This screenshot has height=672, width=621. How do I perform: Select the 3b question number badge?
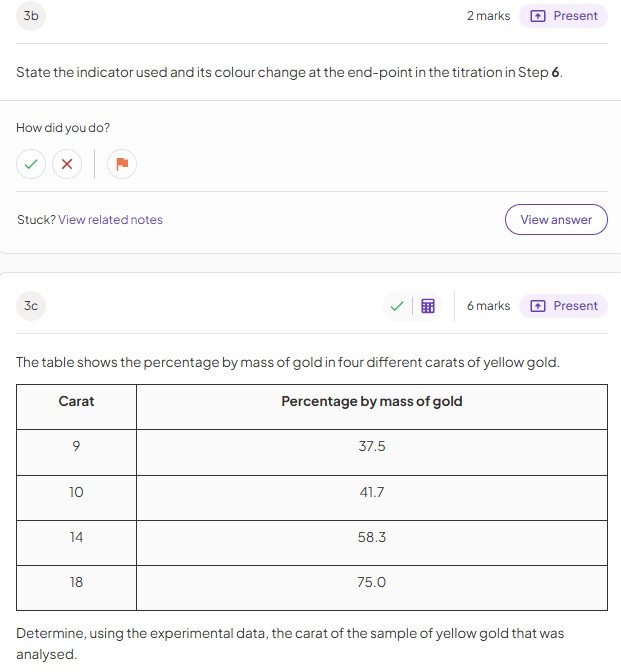(x=31, y=16)
